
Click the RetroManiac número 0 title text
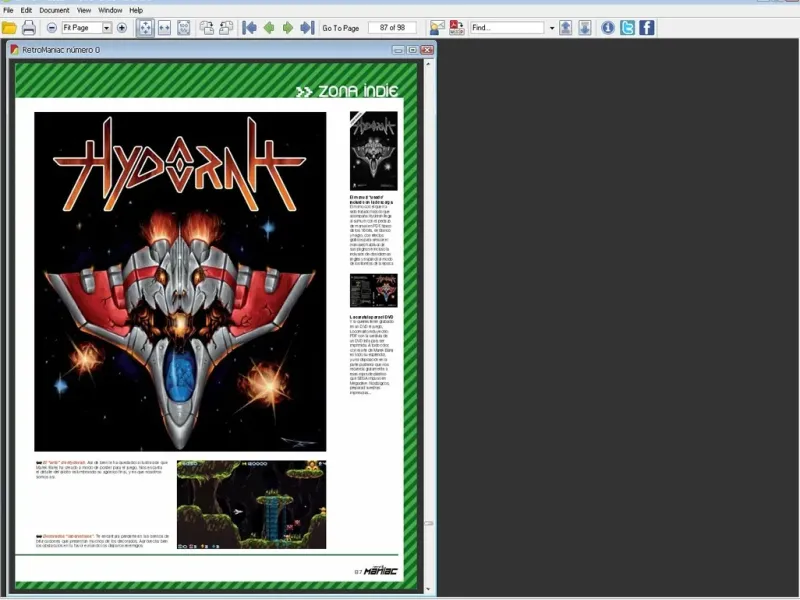61,50
